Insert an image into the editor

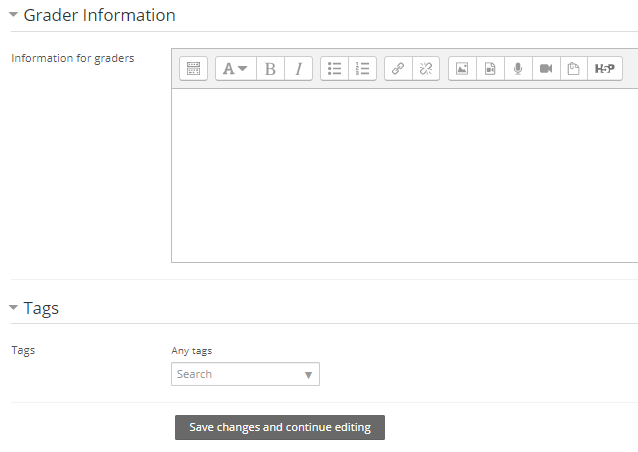(462, 68)
